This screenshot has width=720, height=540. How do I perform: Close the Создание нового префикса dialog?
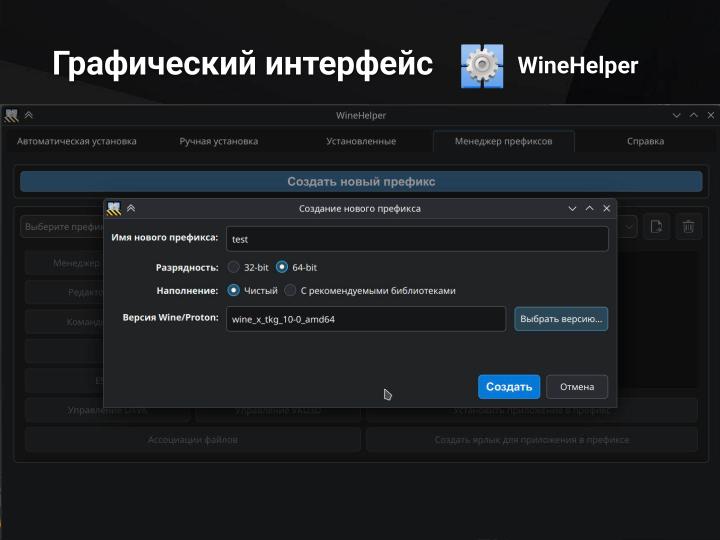click(607, 208)
